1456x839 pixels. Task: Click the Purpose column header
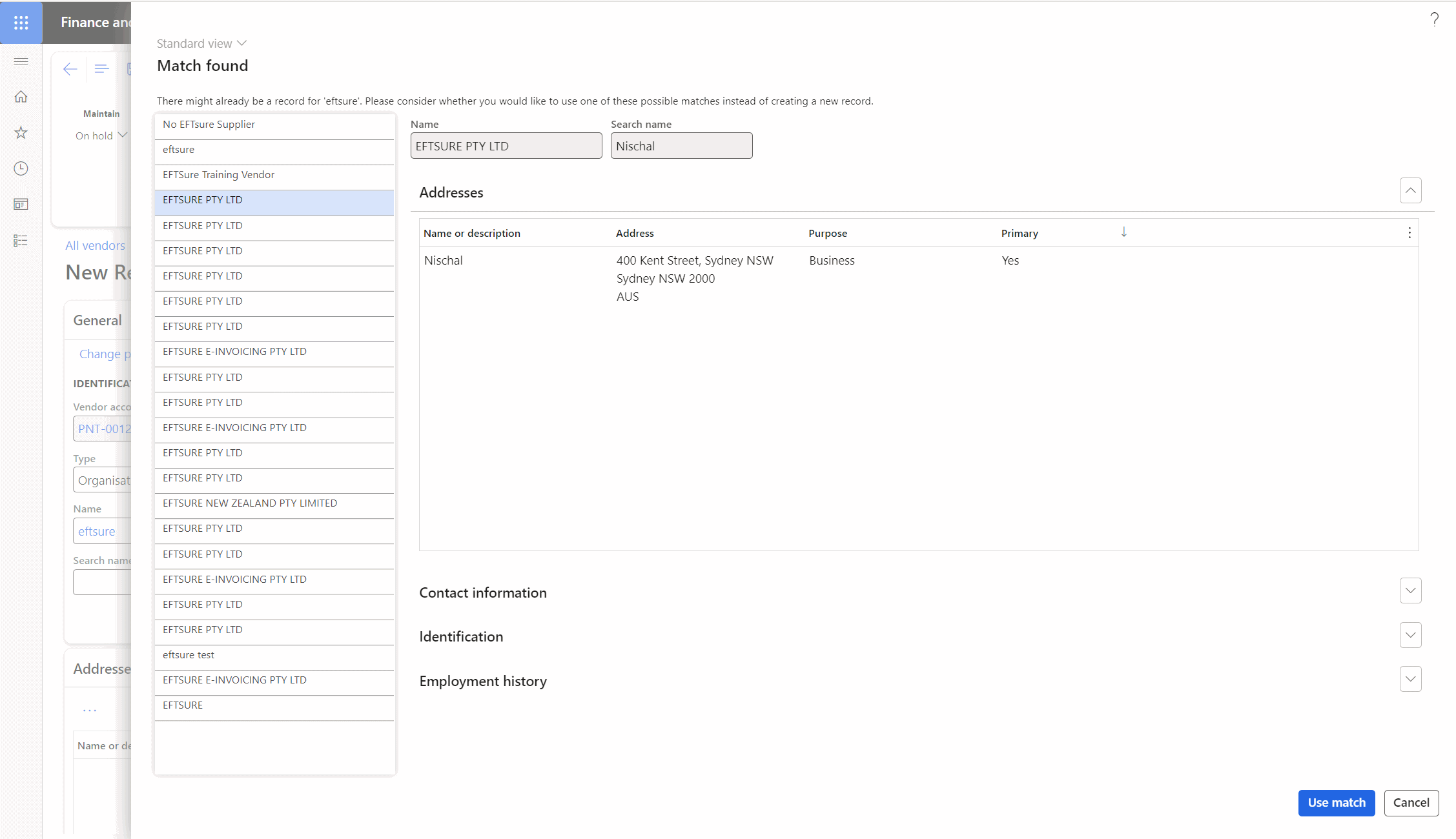828,234
